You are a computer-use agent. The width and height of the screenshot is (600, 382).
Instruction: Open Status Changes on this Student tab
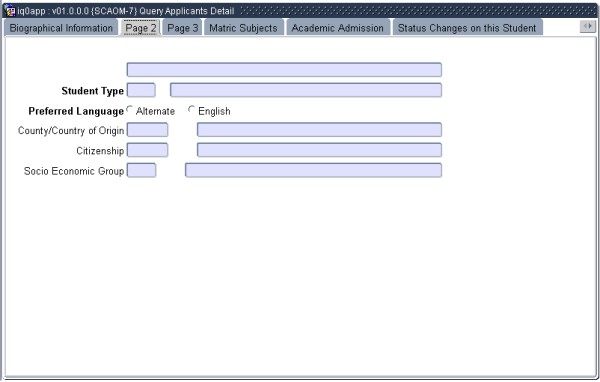467,28
